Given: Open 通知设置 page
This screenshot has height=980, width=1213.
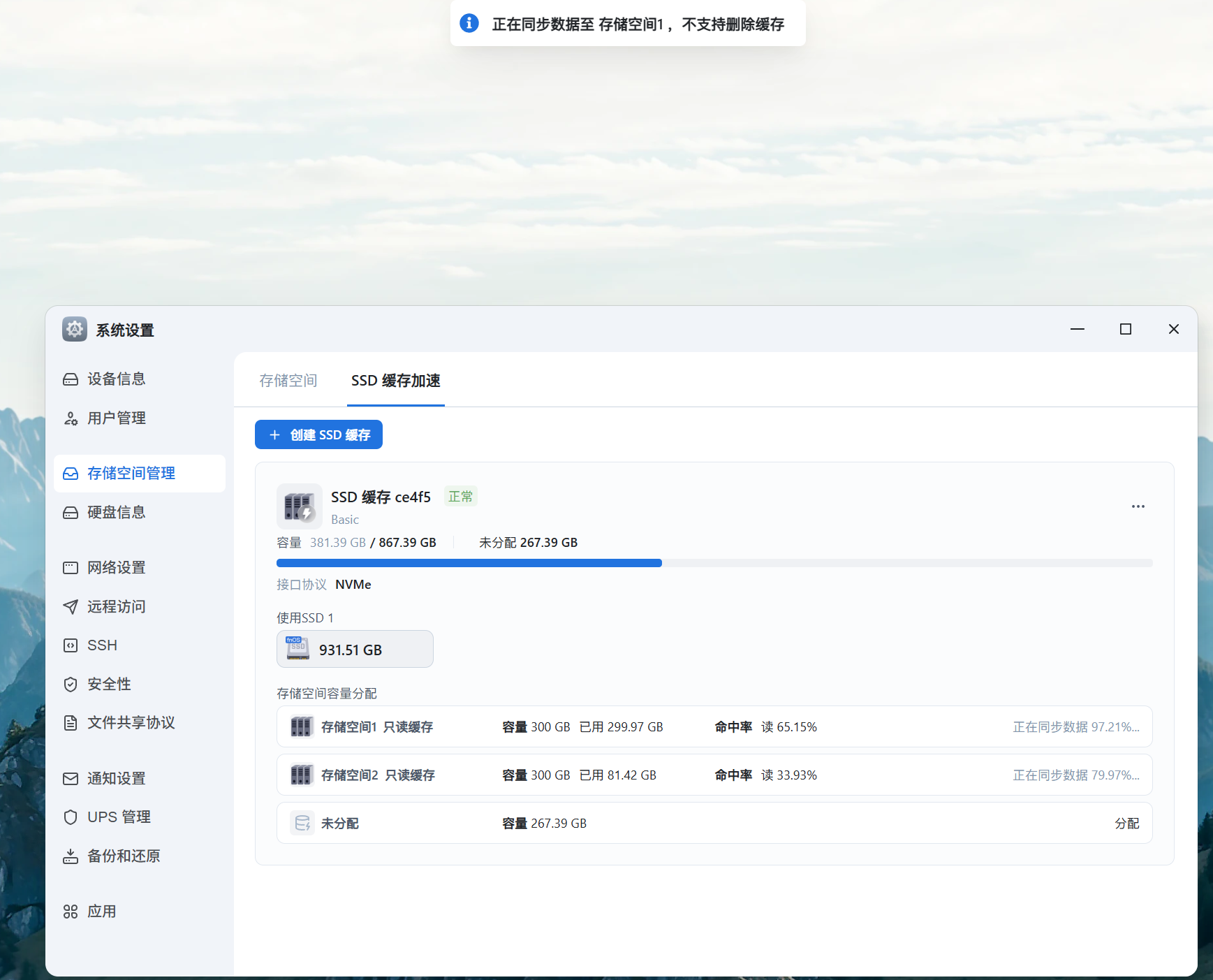Looking at the screenshot, I should click(140, 779).
